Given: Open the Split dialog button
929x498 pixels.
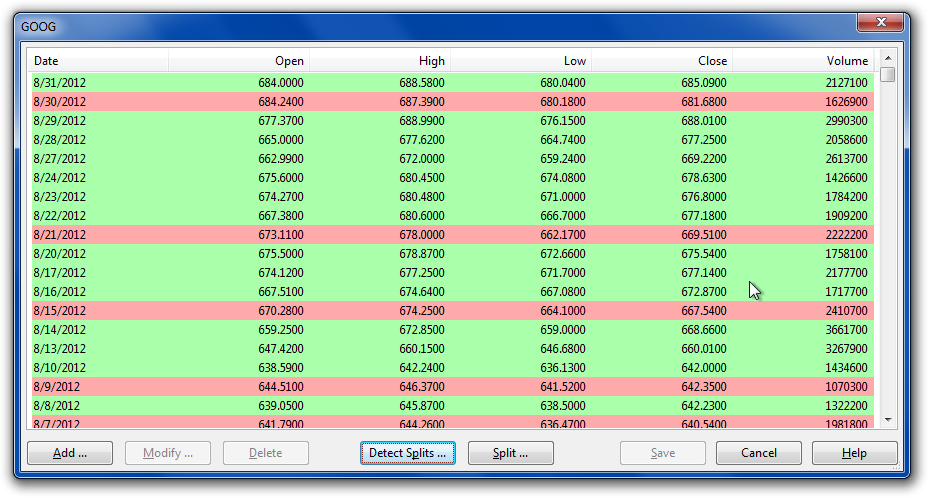Looking at the screenshot, I should point(510,453).
